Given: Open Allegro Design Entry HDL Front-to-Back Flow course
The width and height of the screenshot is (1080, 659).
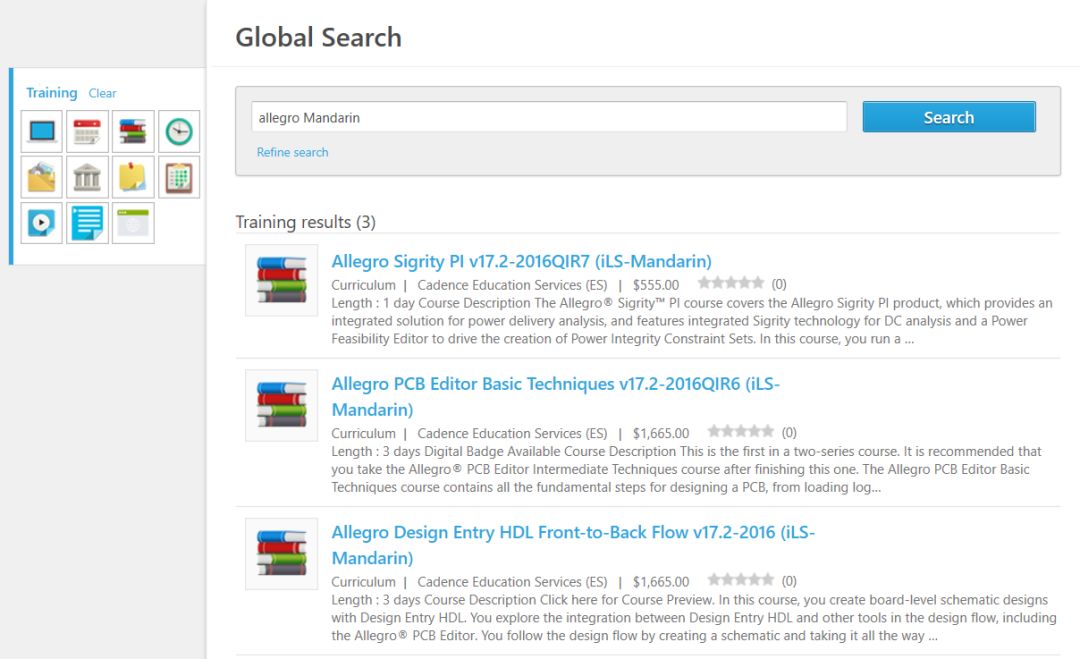Looking at the screenshot, I should tap(573, 545).
